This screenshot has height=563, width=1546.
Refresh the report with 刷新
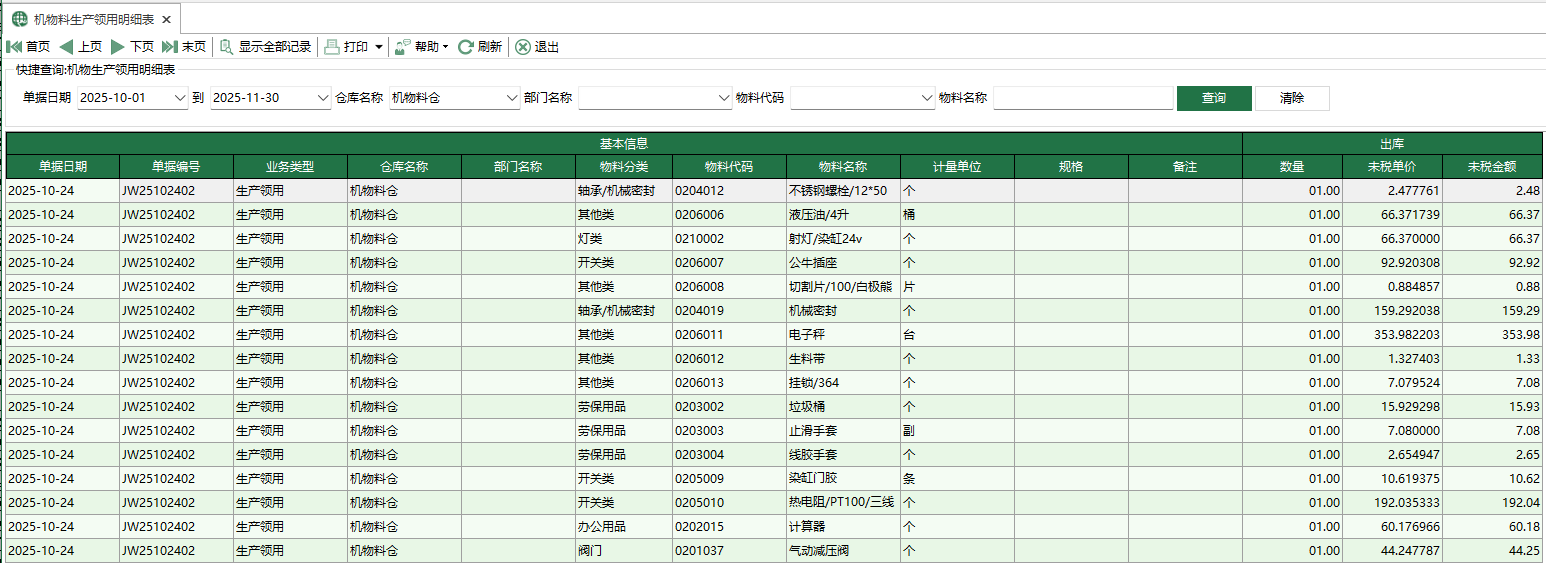480,47
